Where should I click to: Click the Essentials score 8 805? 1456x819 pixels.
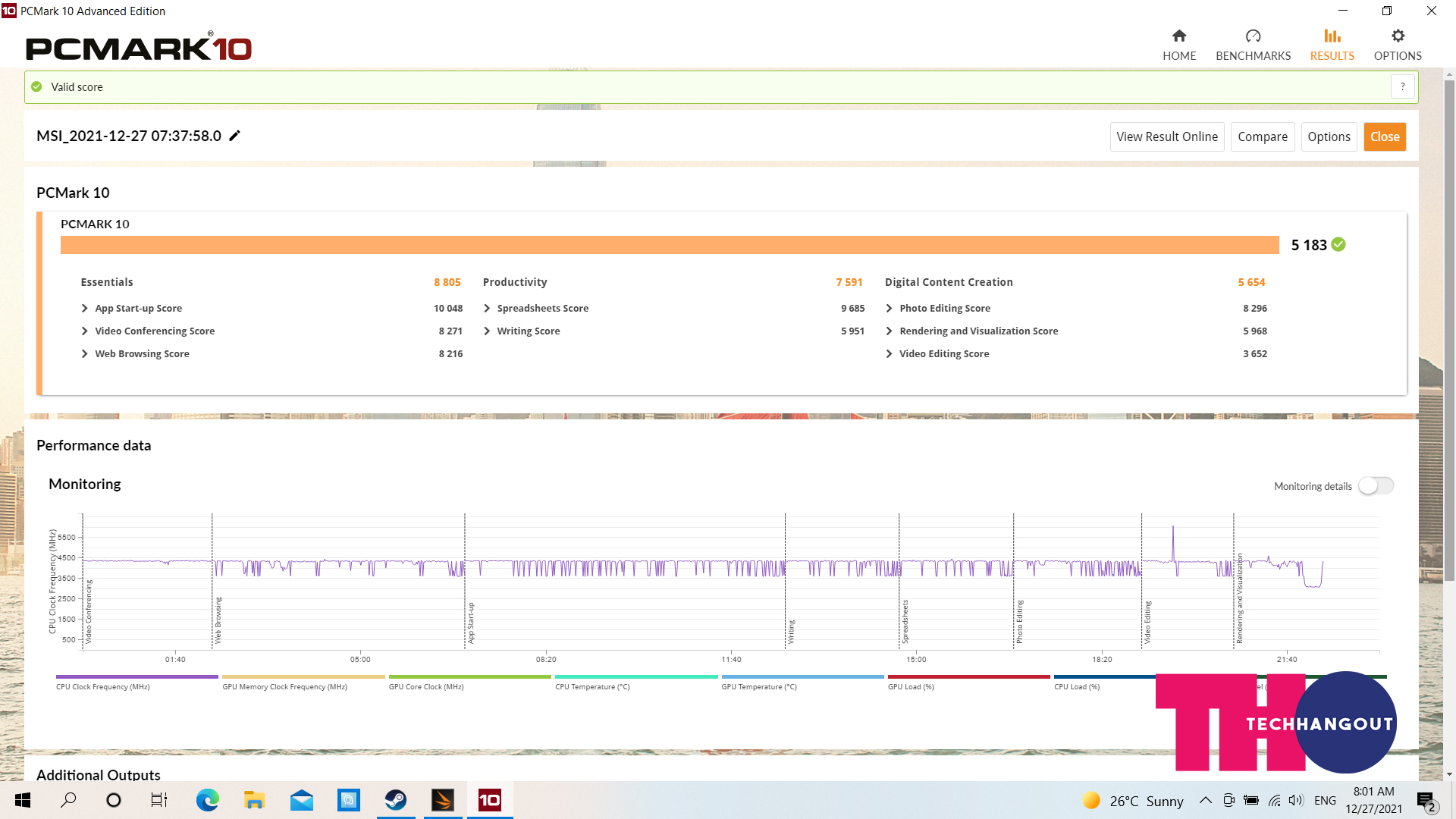(447, 282)
